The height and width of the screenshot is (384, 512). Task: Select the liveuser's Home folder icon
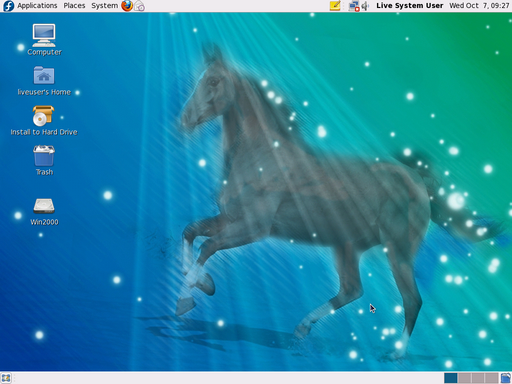click(x=44, y=75)
